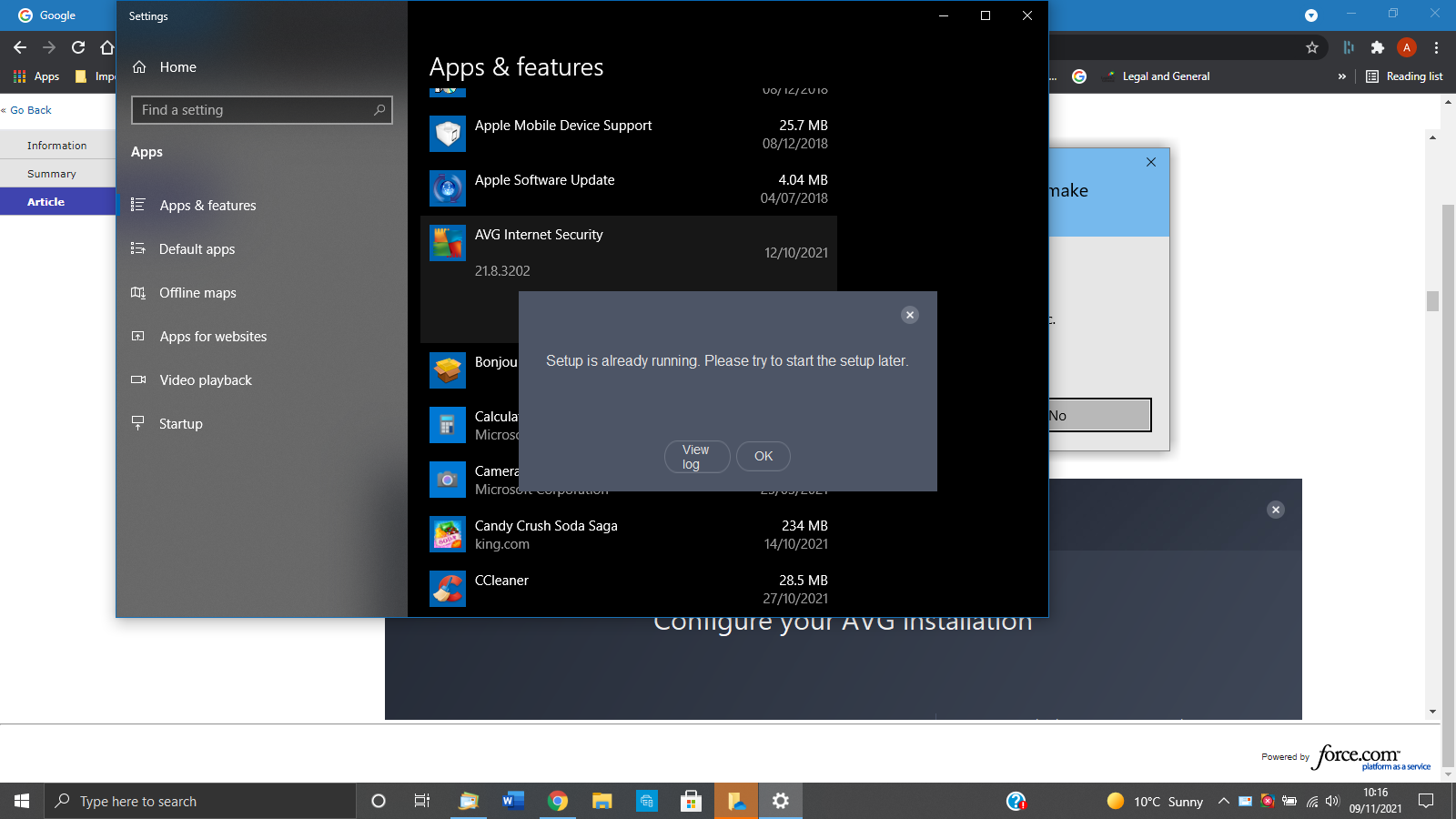
Task: Select Candy Crush Soda Saga row
Action: (629, 534)
